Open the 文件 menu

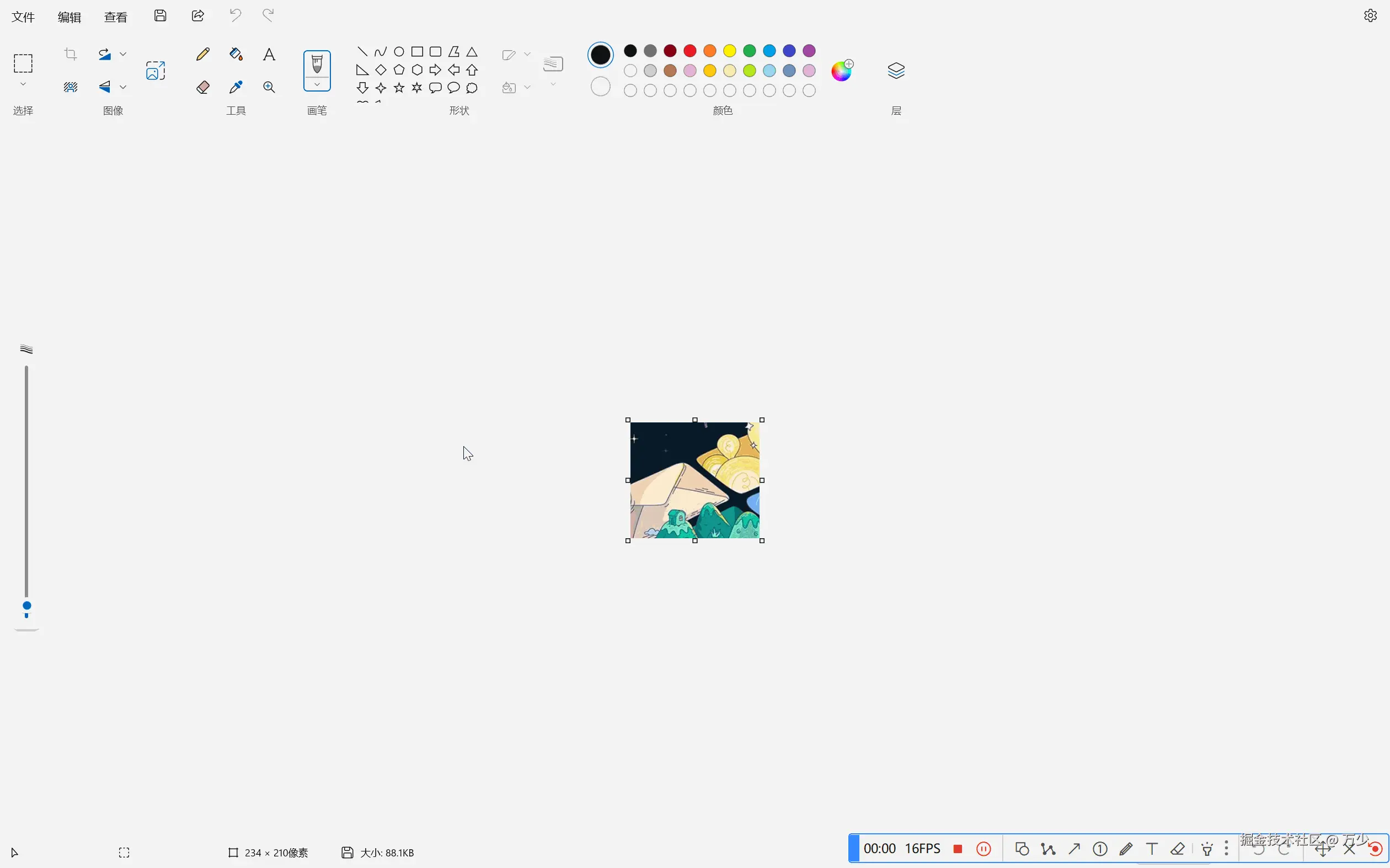click(x=23, y=17)
